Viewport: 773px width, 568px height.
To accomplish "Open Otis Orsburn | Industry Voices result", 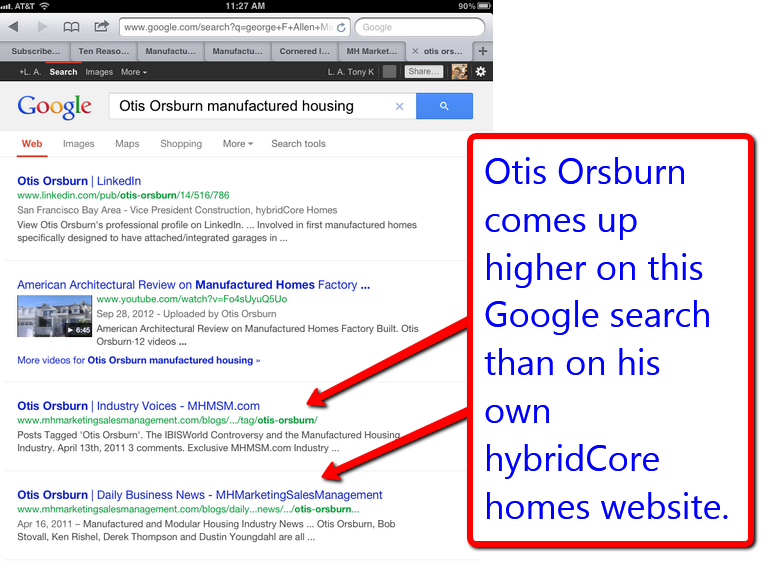I will [x=138, y=406].
